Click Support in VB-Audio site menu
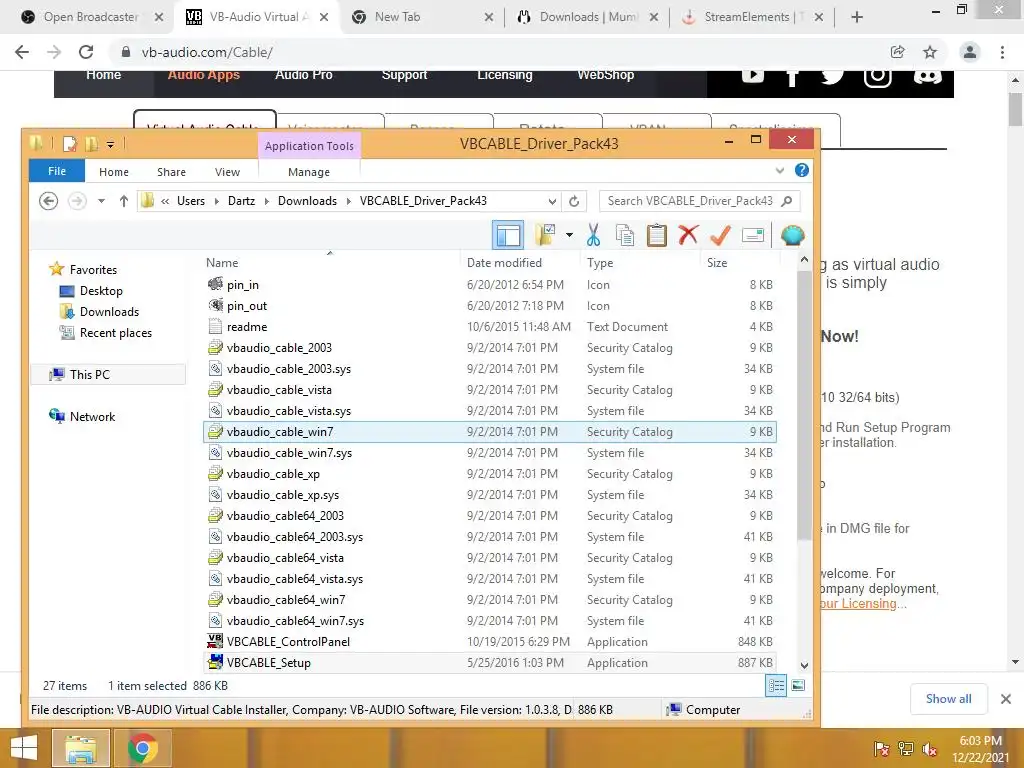 point(404,75)
